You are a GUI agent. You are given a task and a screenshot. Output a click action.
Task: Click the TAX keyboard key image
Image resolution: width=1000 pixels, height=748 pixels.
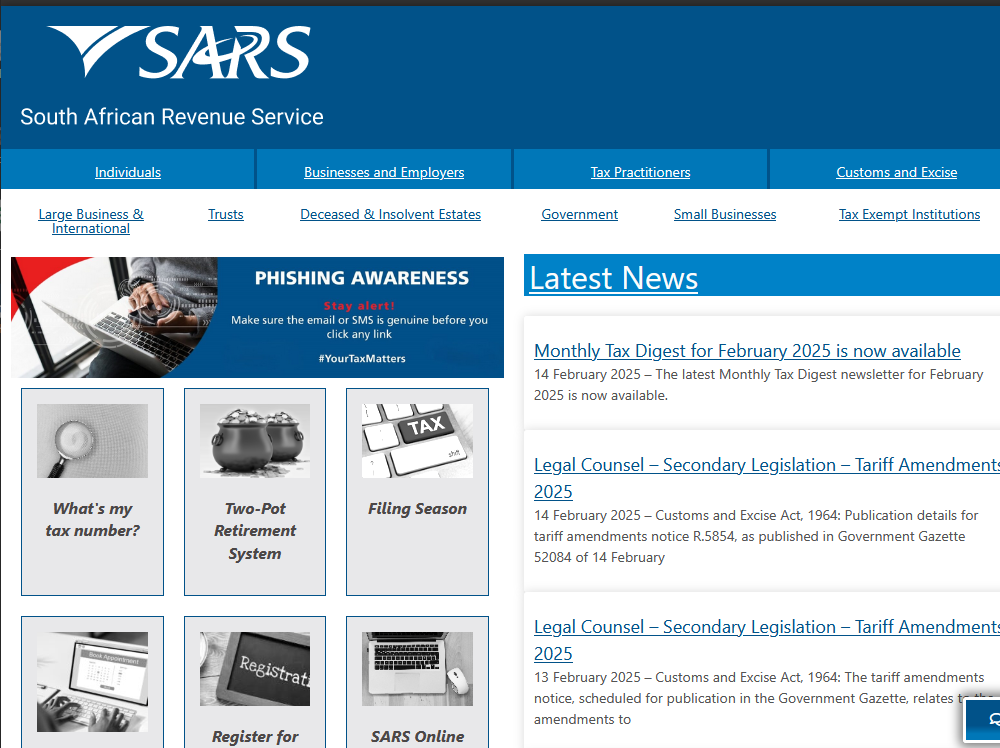tap(417, 441)
